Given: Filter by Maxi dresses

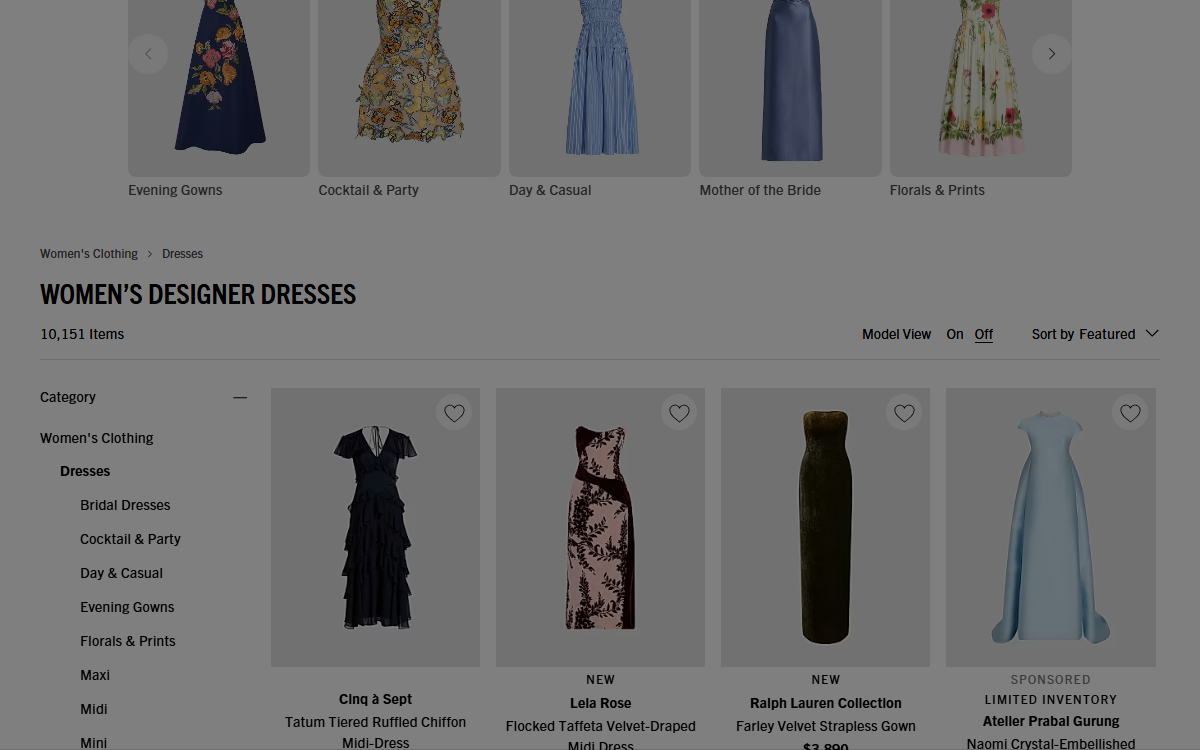Looking at the screenshot, I should pyautogui.click(x=95, y=675).
